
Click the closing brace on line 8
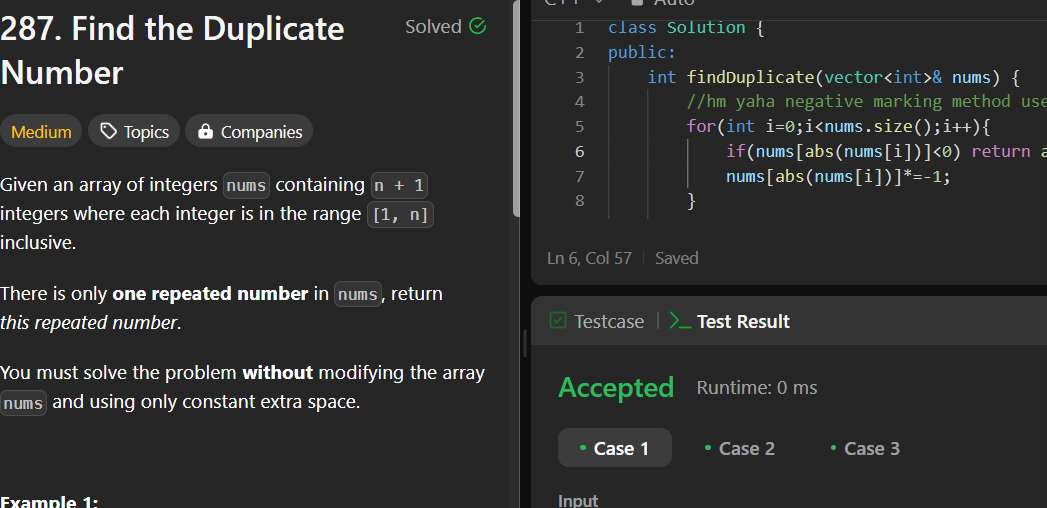coord(692,201)
